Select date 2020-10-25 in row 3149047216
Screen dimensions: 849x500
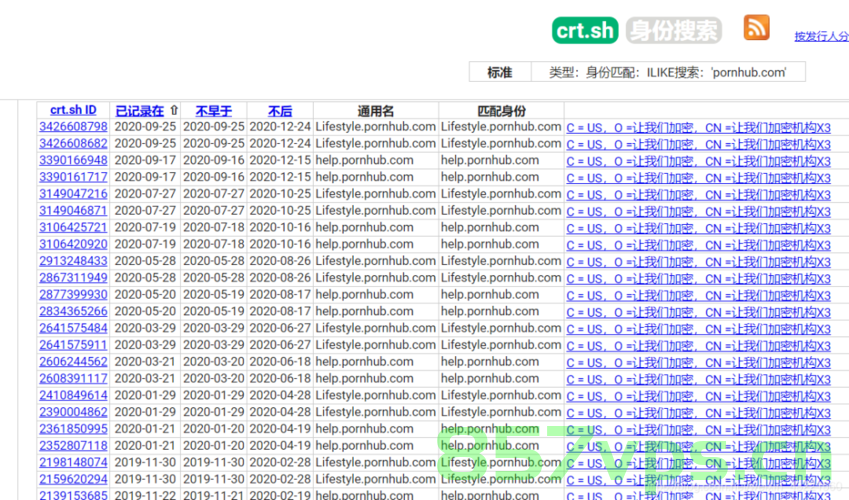click(x=280, y=194)
